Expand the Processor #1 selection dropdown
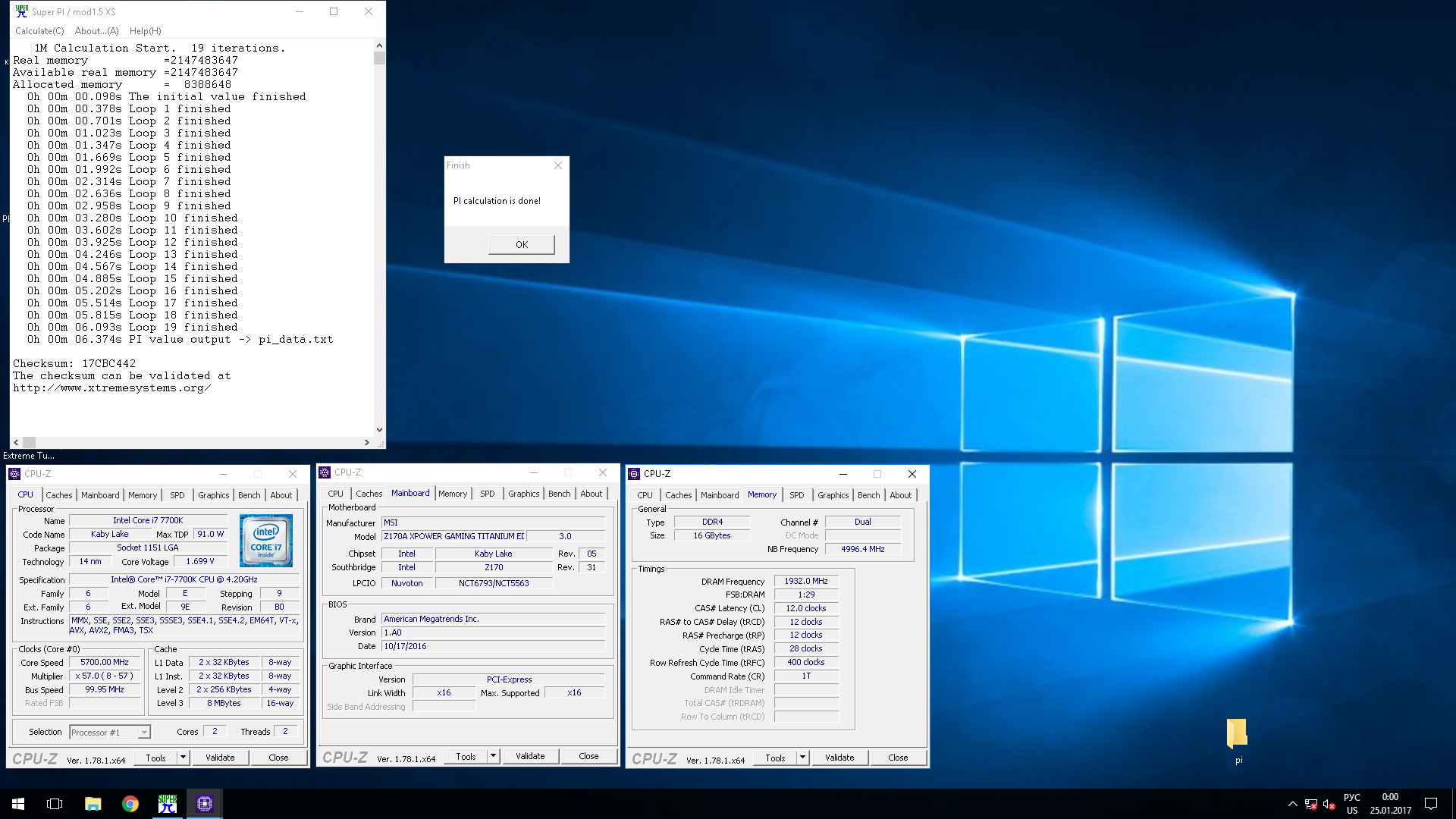This screenshot has width=1456, height=819. (144, 733)
